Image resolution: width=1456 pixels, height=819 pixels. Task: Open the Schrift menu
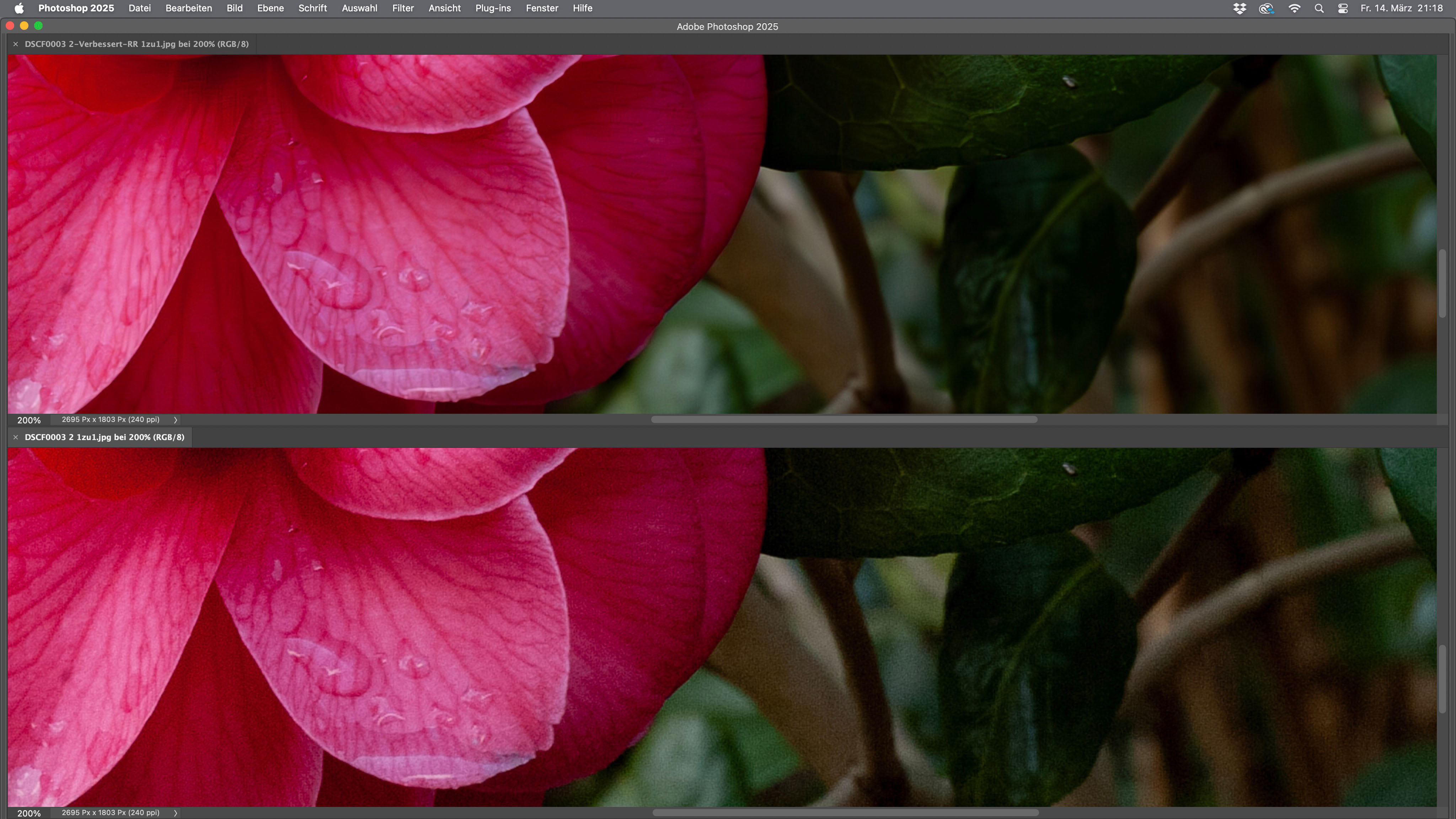tap(312, 8)
